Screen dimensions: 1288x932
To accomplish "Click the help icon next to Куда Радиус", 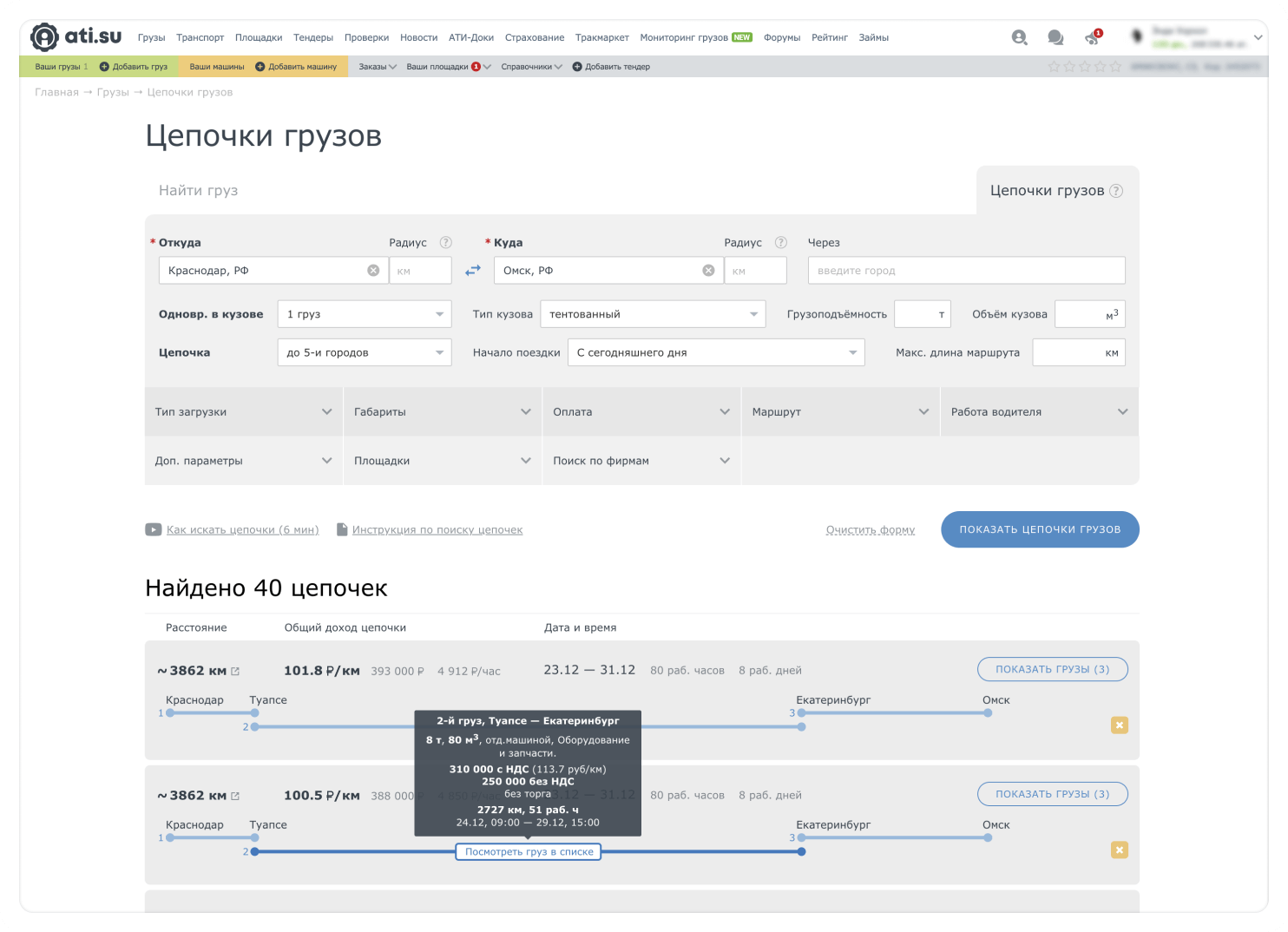I will 780,243.
